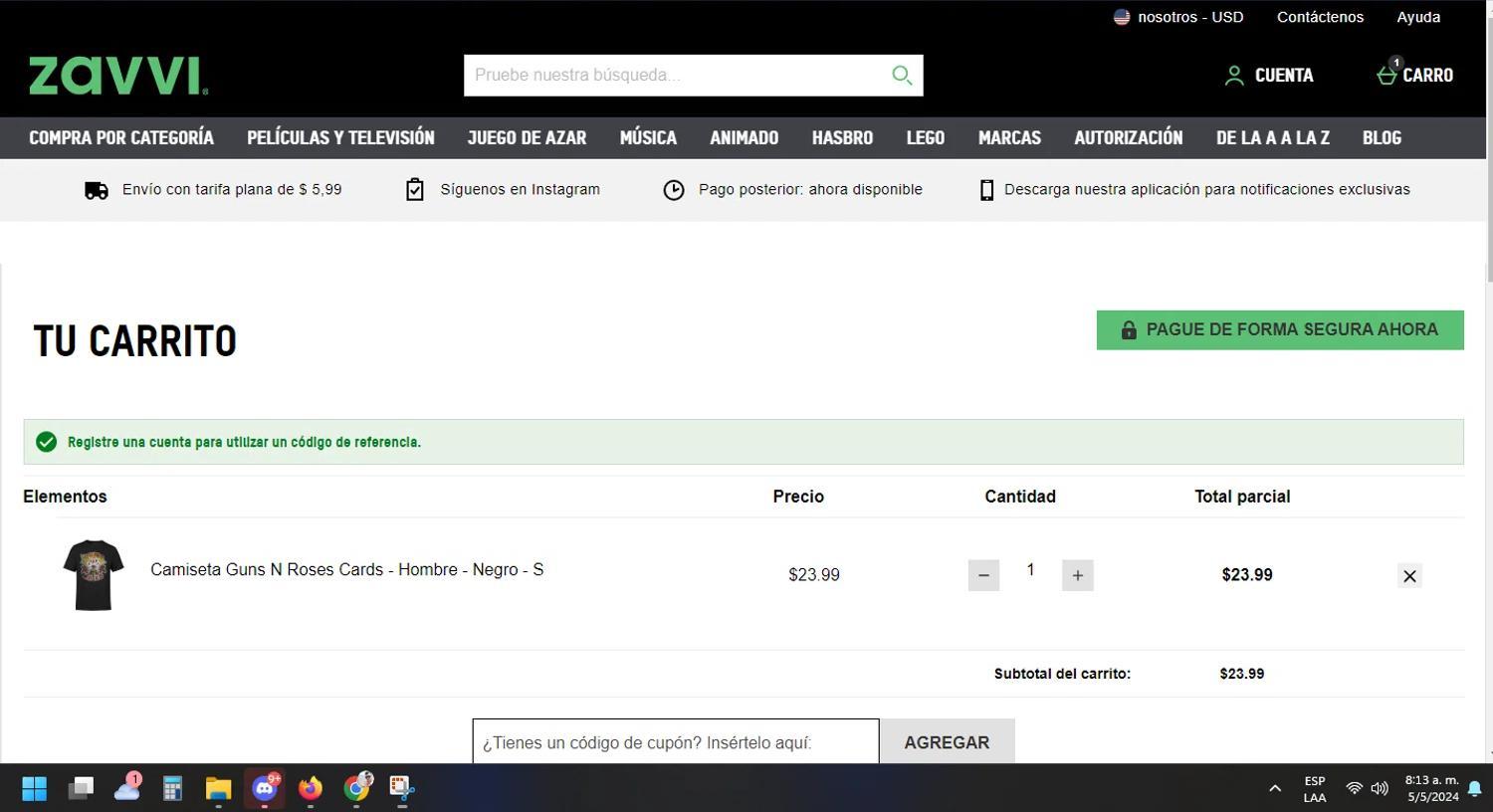The width and height of the screenshot is (1493, 812).
Task: Open Task View on taskbar
Action: [x=81, y=789]
